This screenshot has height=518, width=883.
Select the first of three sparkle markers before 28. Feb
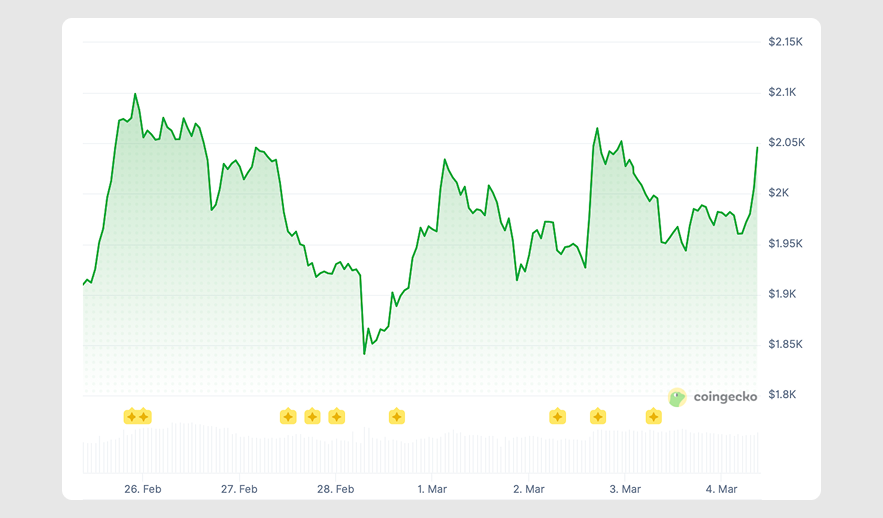(x=288, y=416)
